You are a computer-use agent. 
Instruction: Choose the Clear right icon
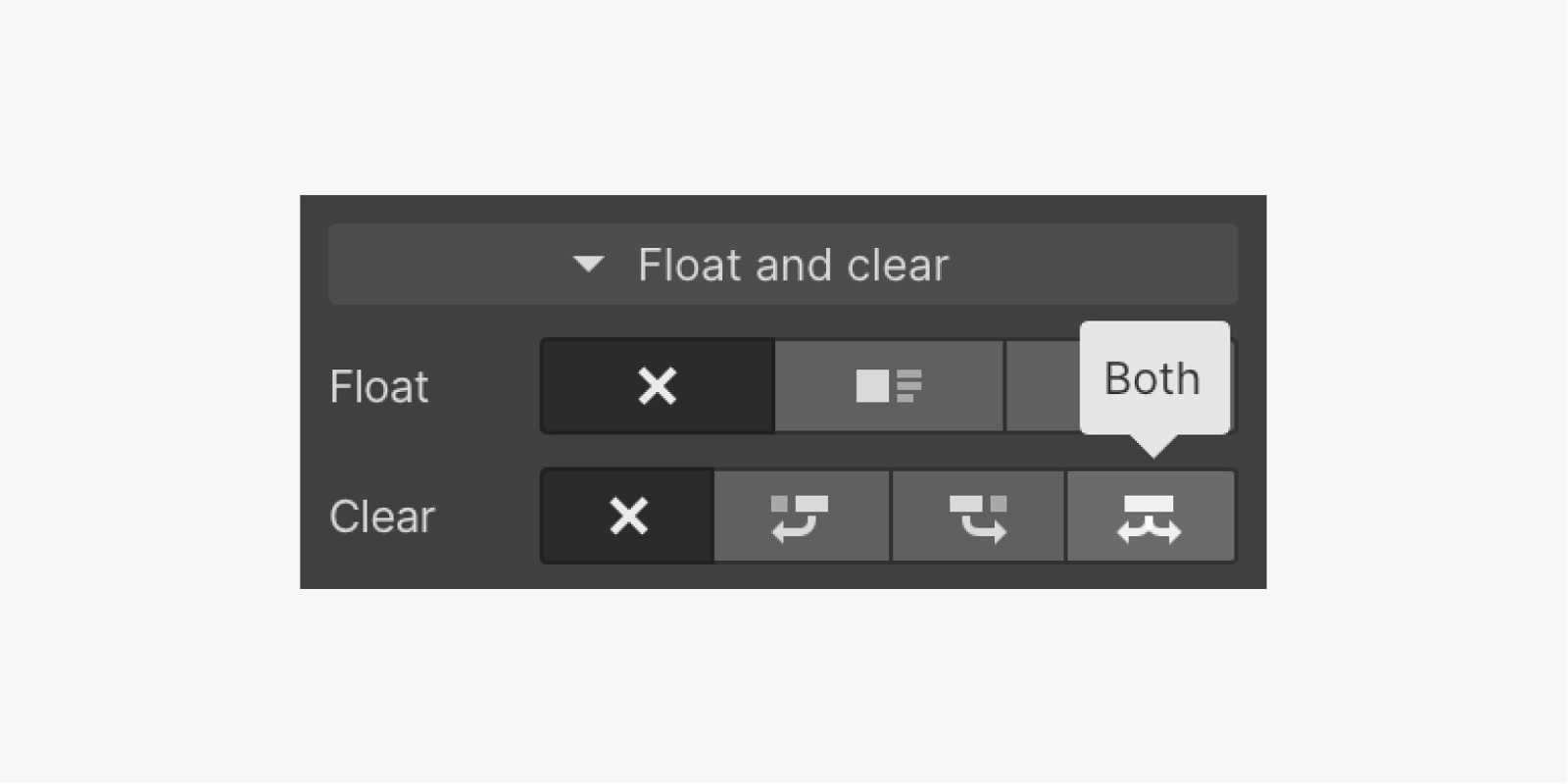pyautogui.click(x=977, y=516)
